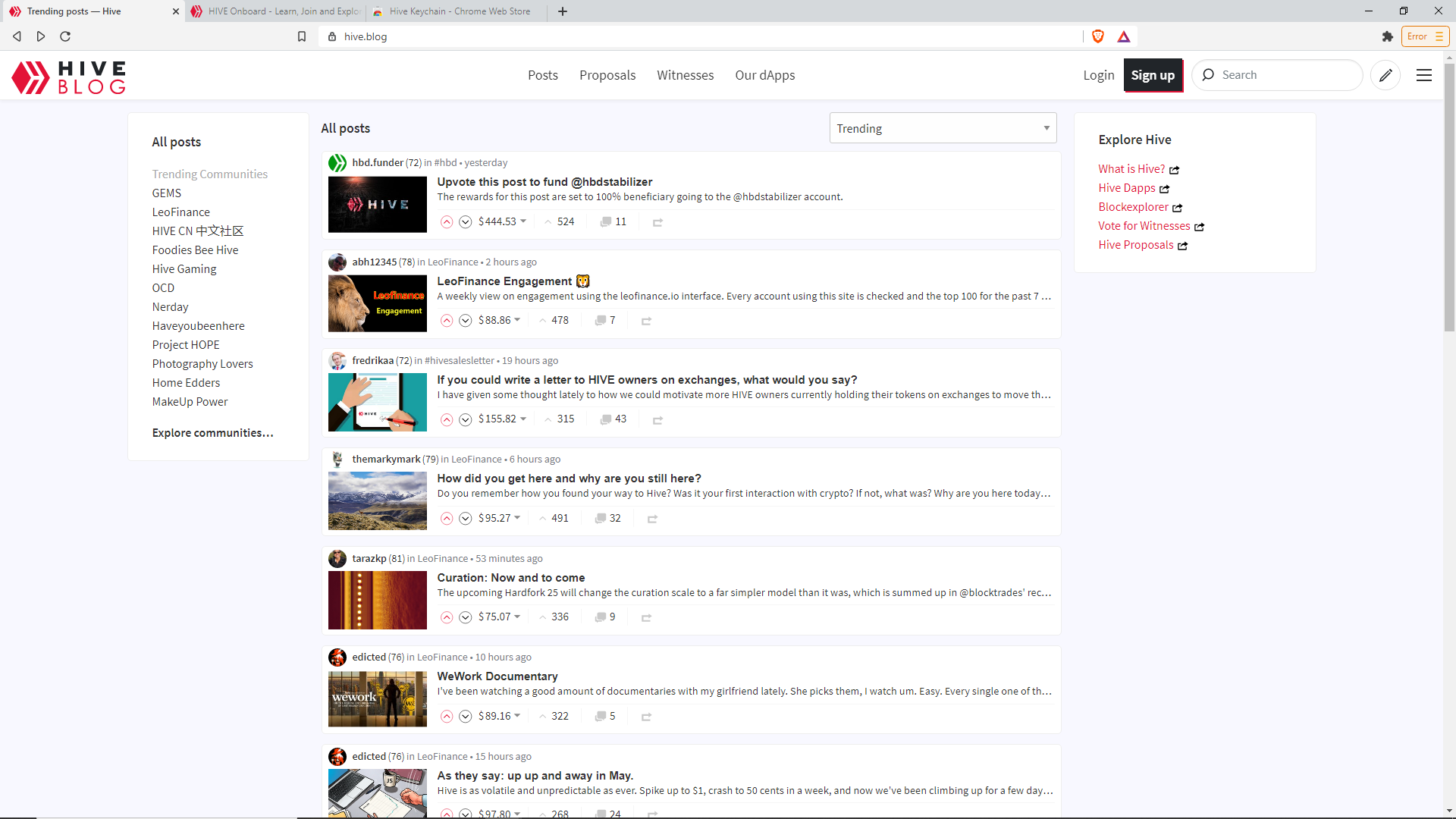Click Explore communities link
This screenshot has width=1456, height=819.
tap(213, 432)
